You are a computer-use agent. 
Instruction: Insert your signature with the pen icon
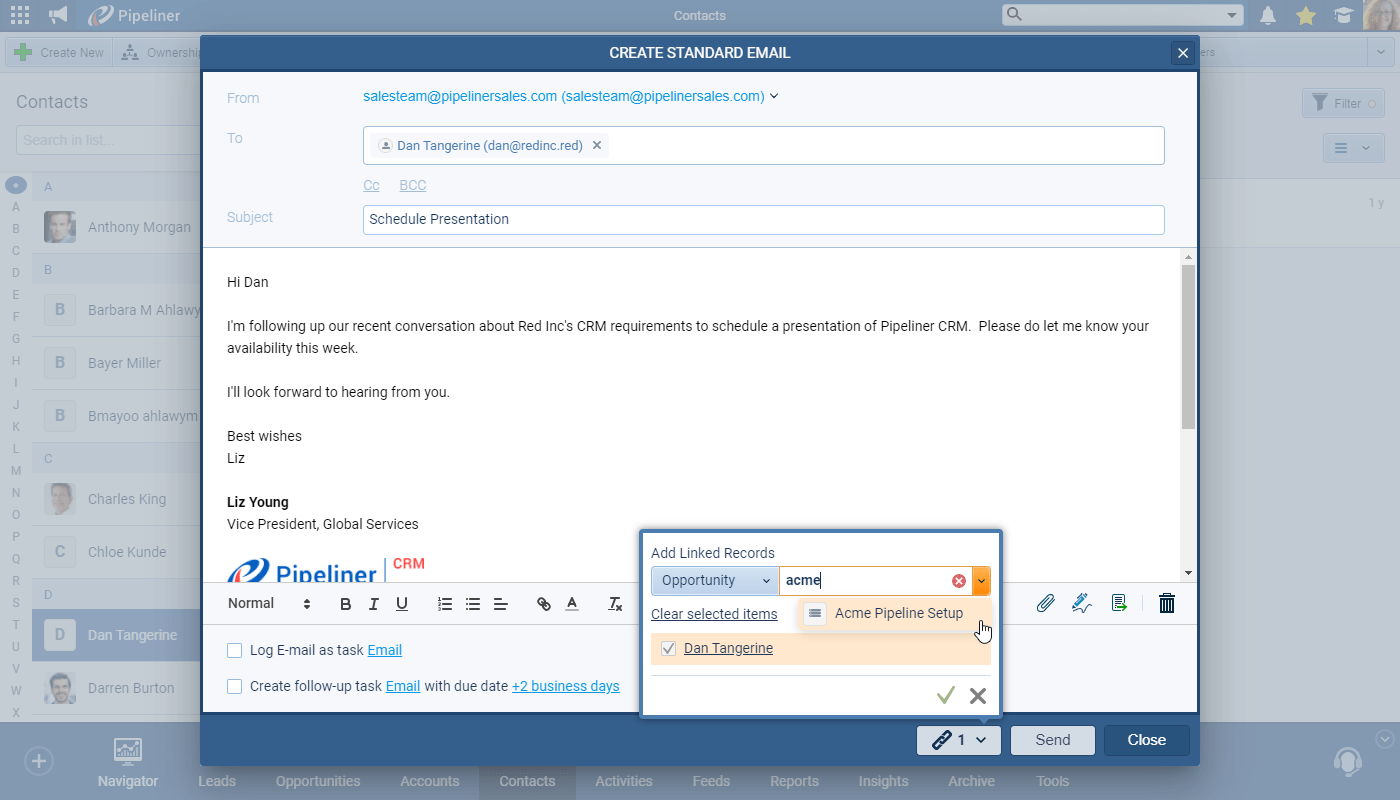coord(1081,603)
